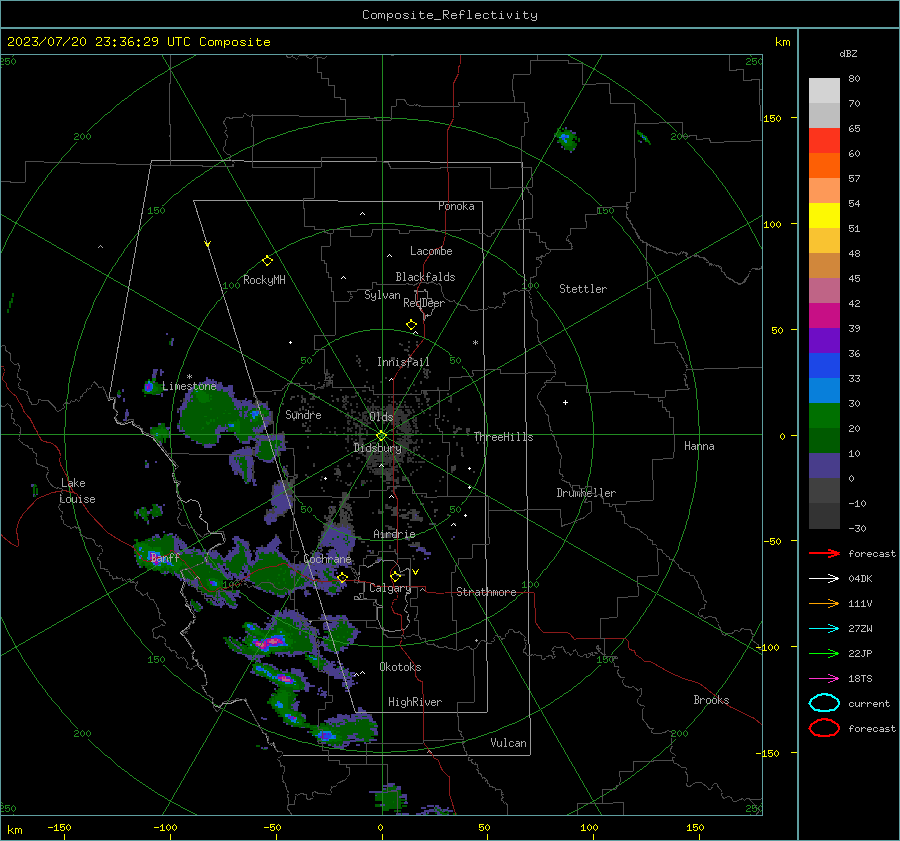The image size is (900, 841).
Task: Click the asterisk marker east of Innisfail
Action: [475, 343]
